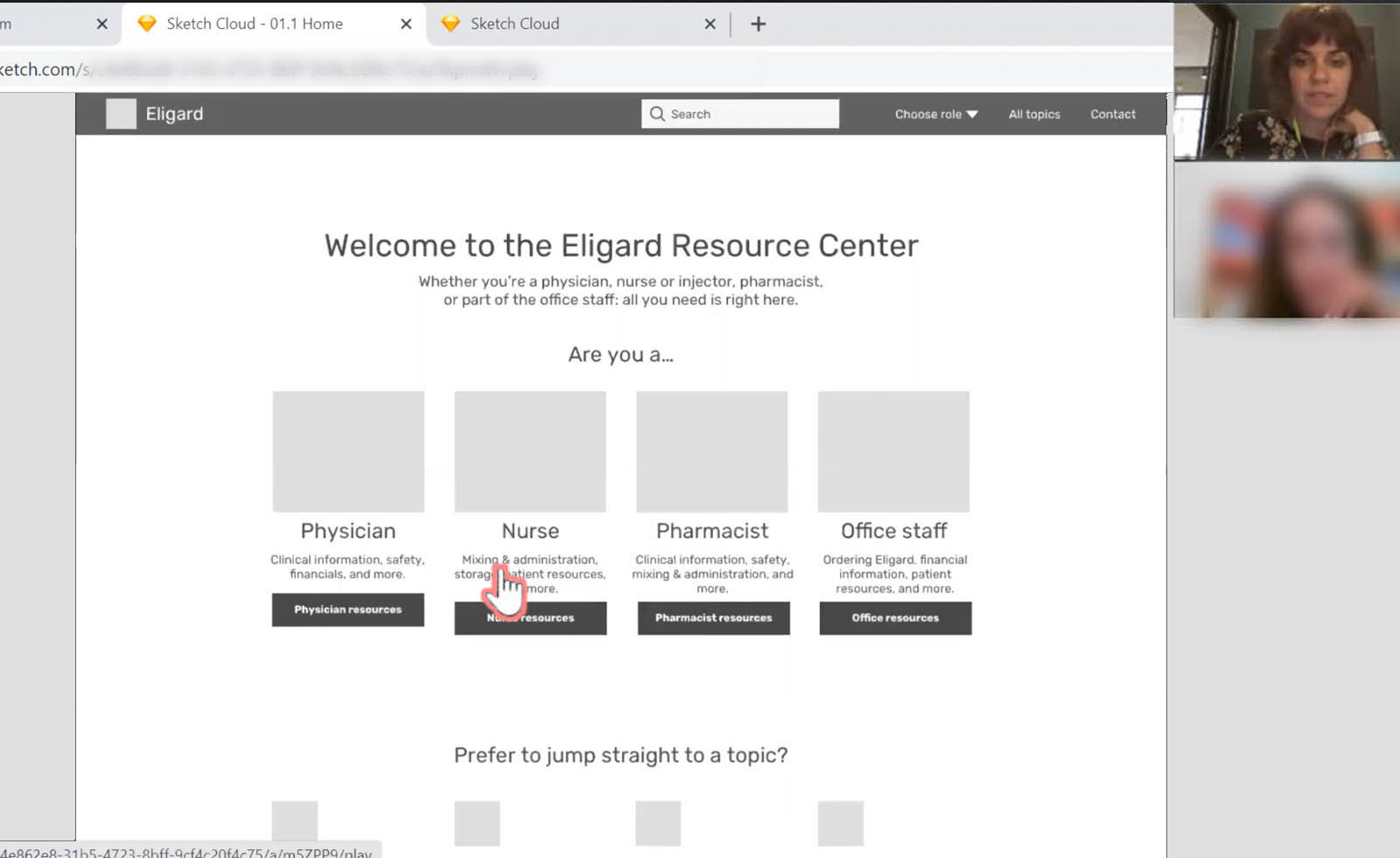Click the magnifier icon in the search box

[657, 114]
